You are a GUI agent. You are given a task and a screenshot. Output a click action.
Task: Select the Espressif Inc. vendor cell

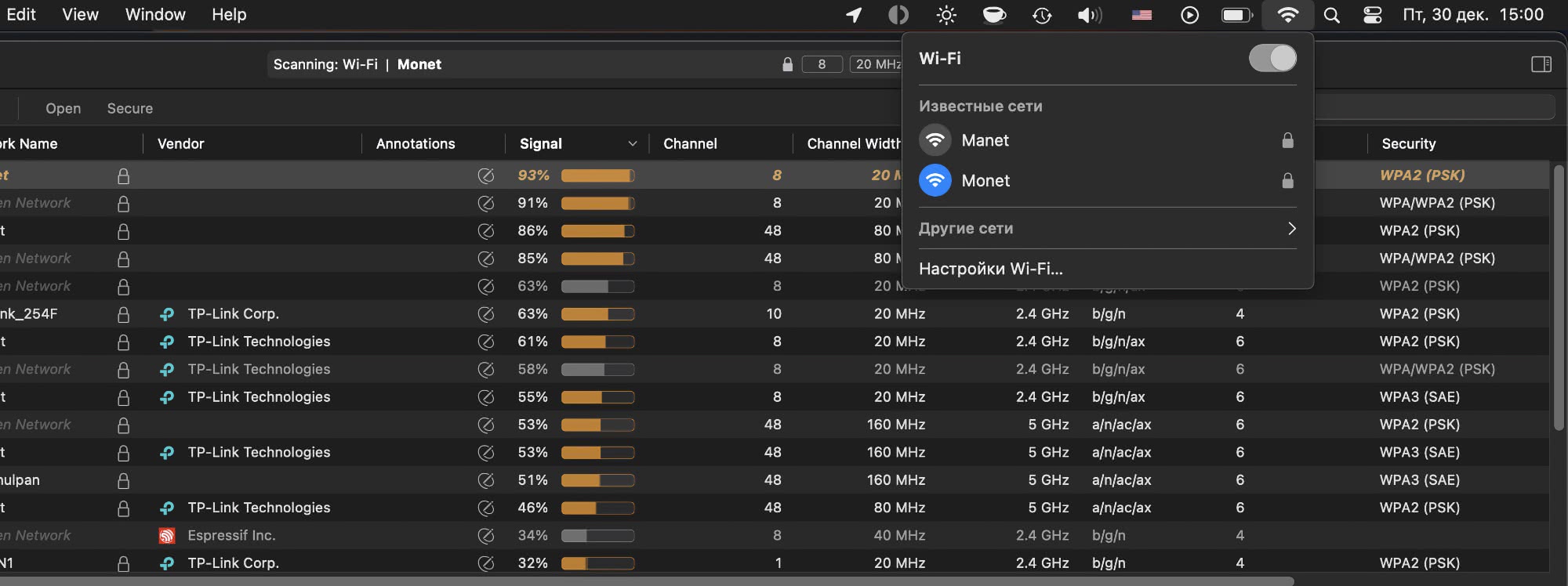coord(231,536)
